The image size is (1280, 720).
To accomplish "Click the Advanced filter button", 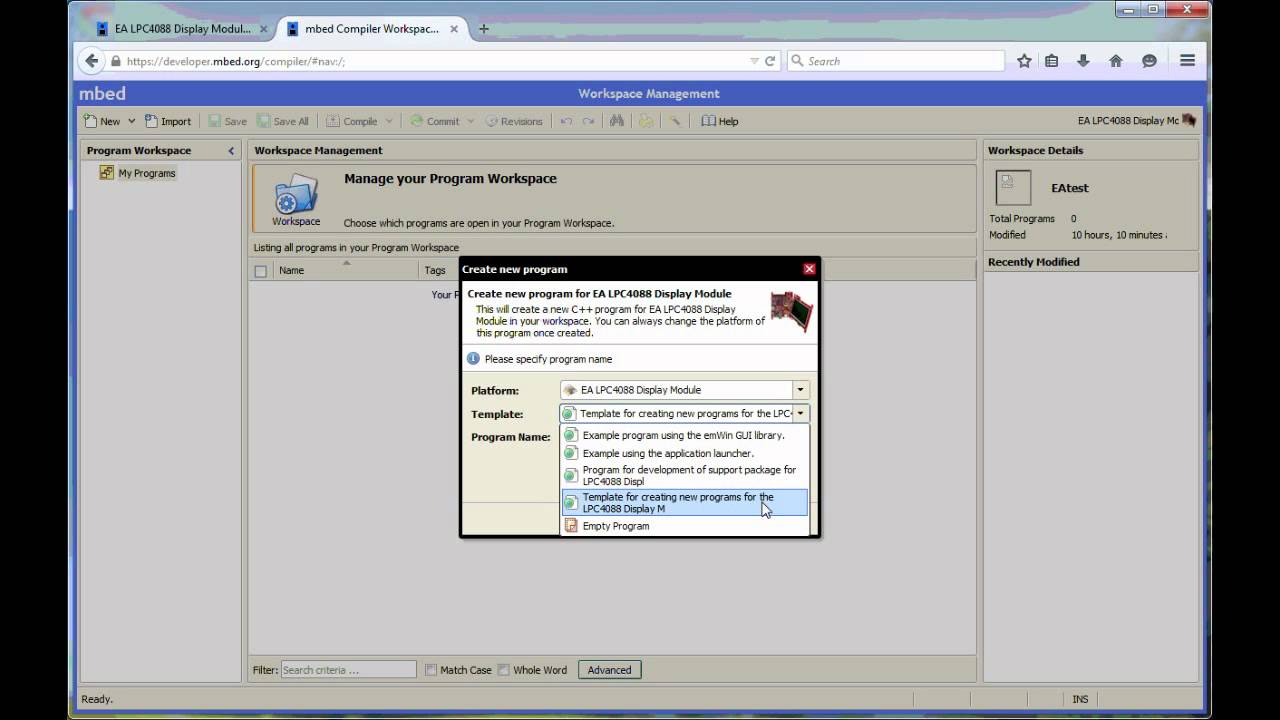I will 609,670.
